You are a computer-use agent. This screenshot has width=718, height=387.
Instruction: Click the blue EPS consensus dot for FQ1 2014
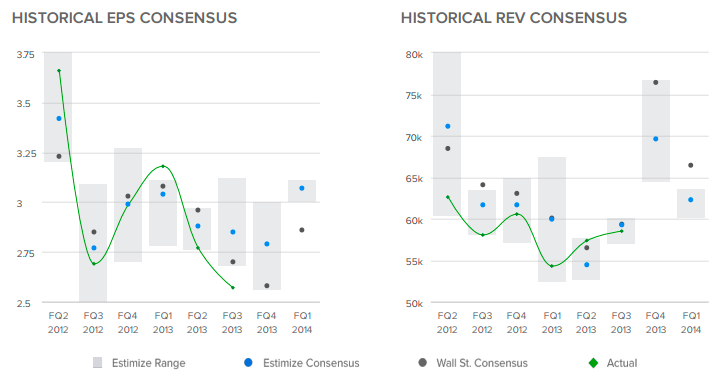(302, 188)
